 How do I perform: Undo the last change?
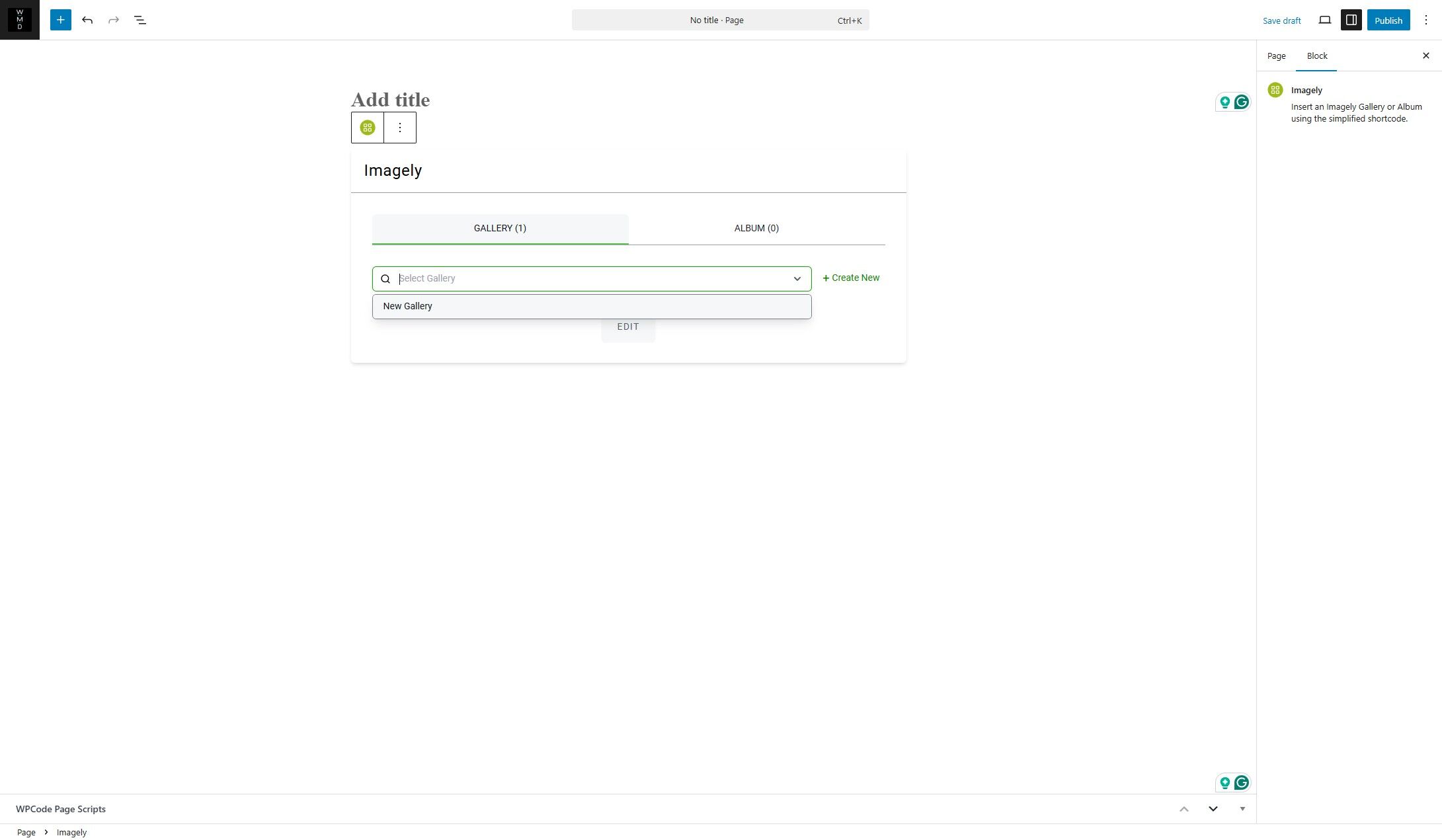point(87,20)
